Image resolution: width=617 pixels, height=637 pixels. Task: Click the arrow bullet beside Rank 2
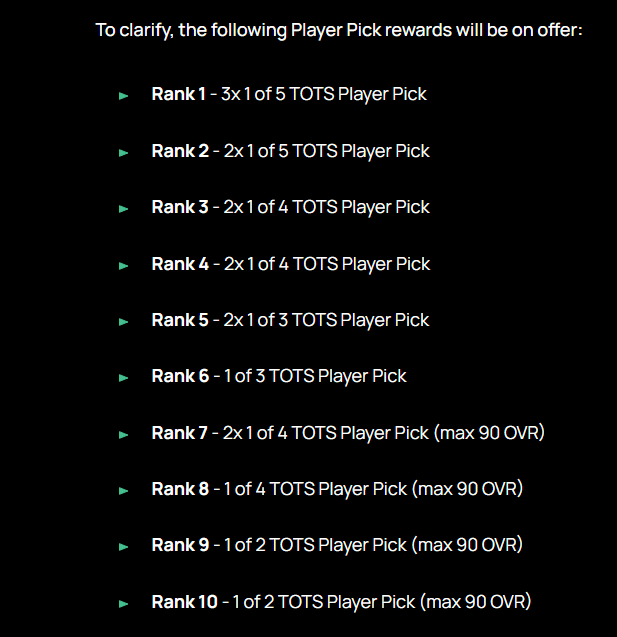pyautogui.click(x=124, y=152)
